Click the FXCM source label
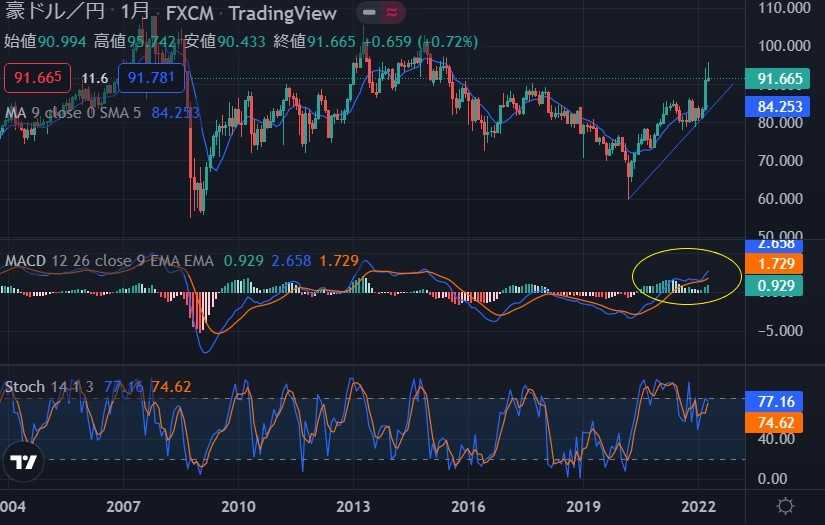This screenshot has width=825, height=525. point(189,13)
